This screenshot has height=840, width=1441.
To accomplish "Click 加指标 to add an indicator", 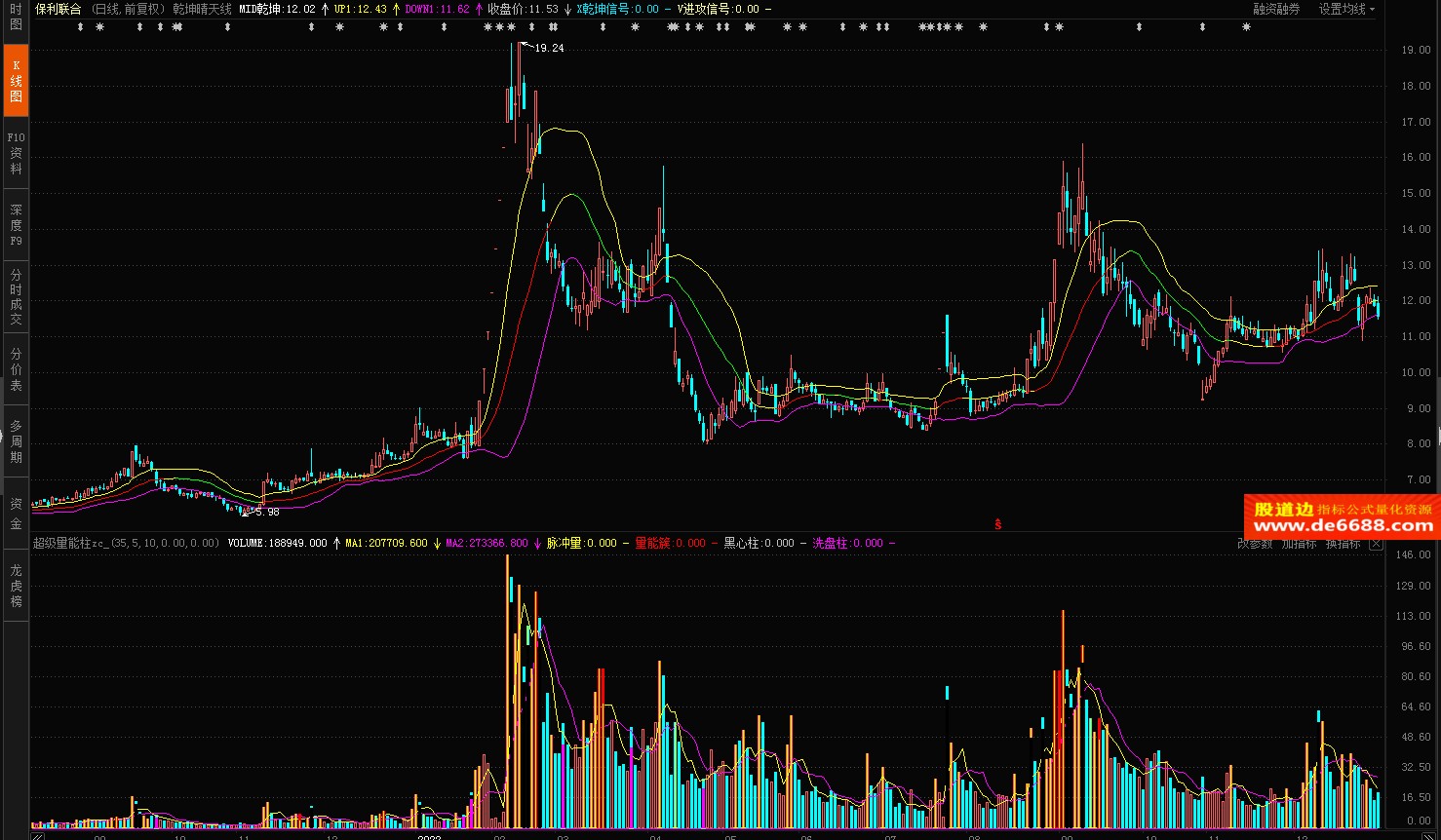I will (x=1299, y=544).
